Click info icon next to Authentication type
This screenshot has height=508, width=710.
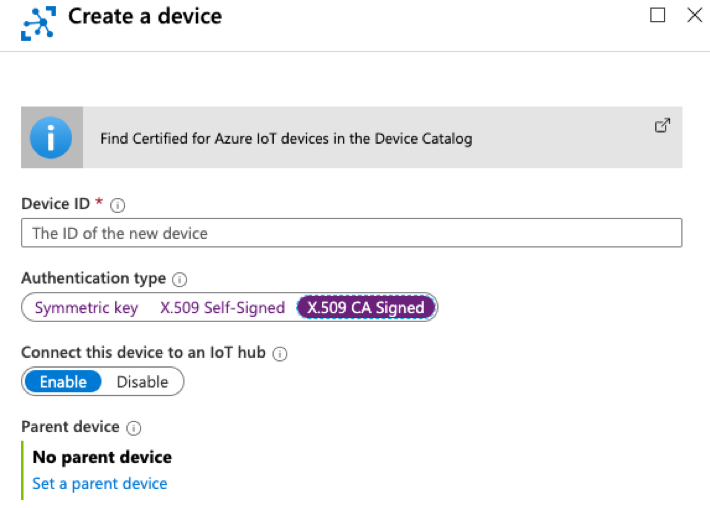pos(179,280)
